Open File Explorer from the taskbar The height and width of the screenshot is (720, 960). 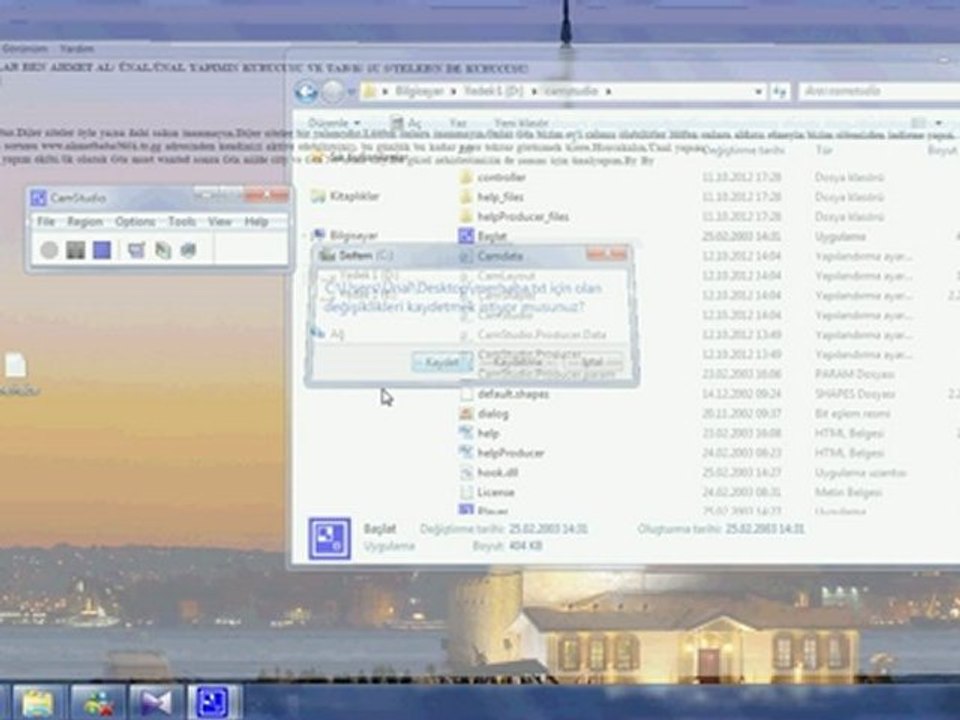point(38,702)
